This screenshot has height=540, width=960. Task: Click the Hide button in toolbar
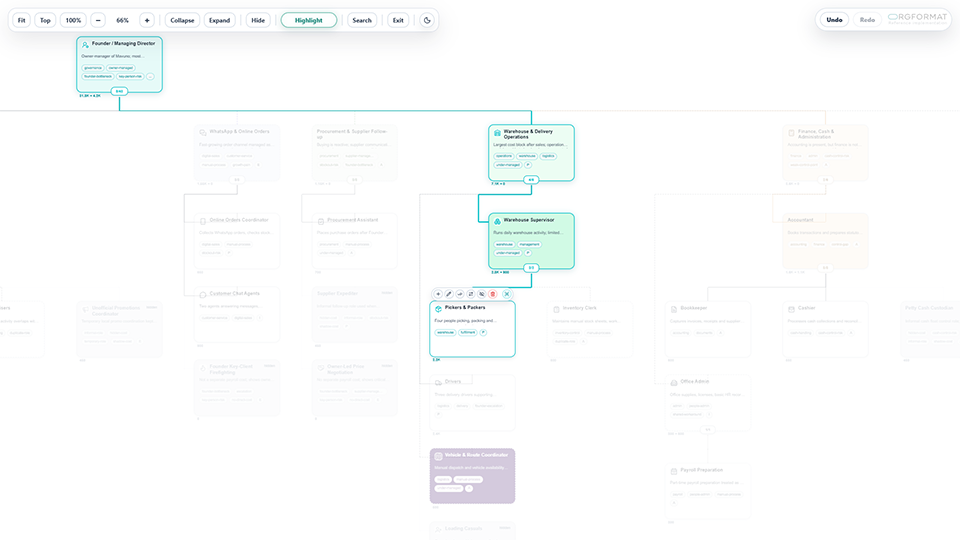258,20
